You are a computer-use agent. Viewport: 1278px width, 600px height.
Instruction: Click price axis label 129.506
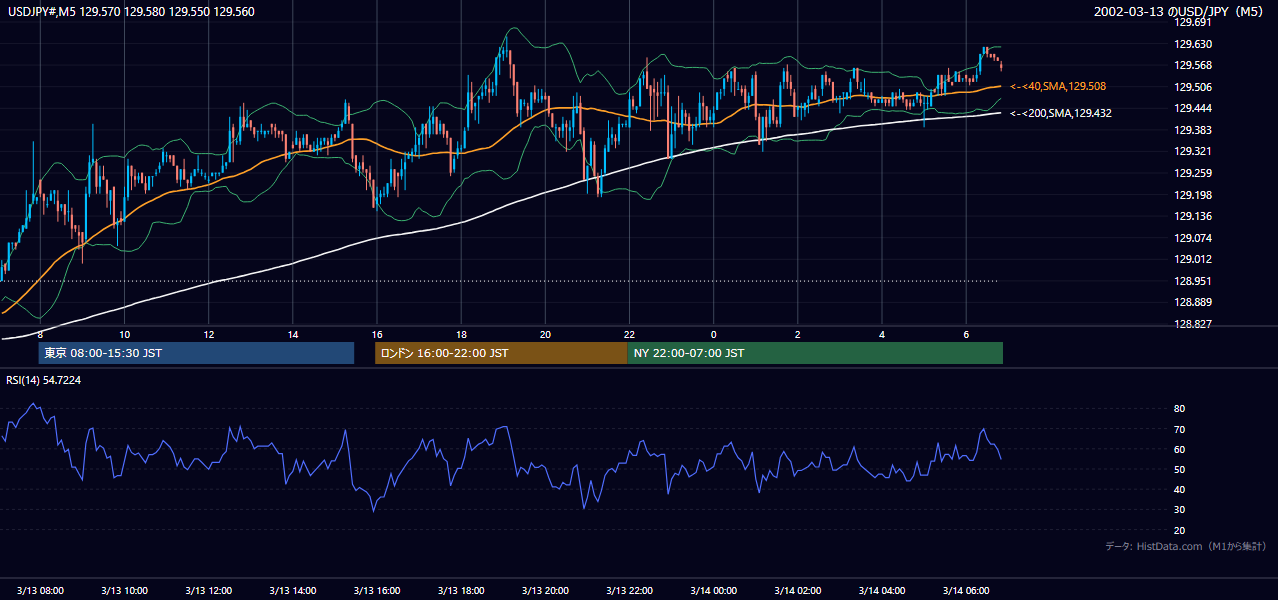[x=1193, y=87]
